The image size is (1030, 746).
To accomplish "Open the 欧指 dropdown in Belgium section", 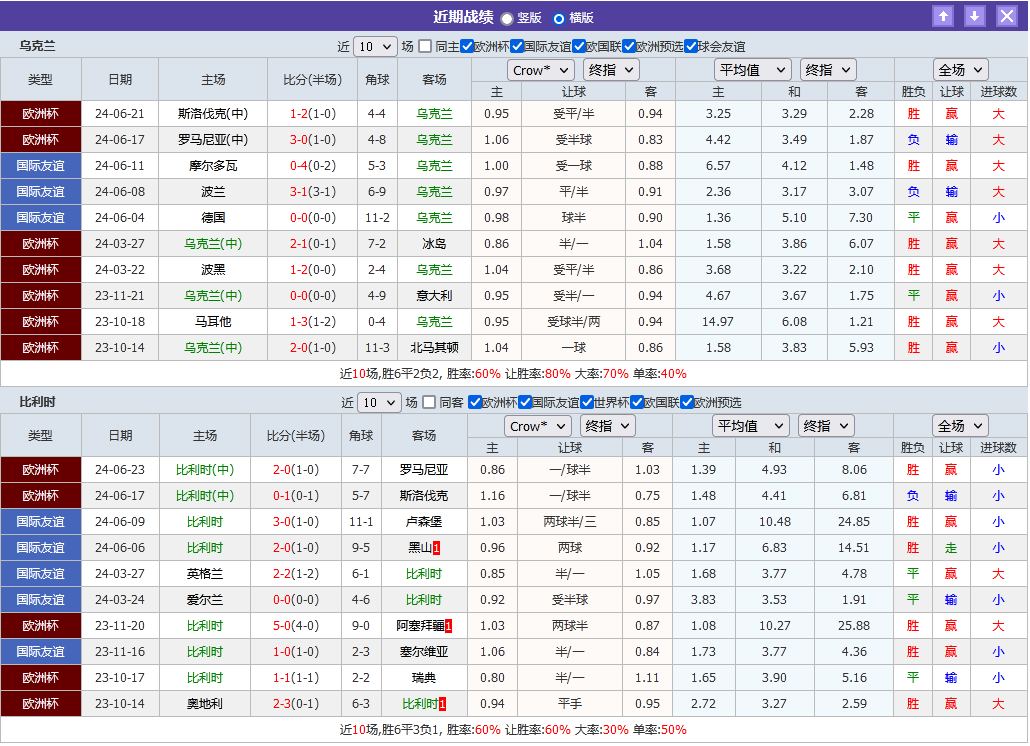I will [x=826, y=425].
